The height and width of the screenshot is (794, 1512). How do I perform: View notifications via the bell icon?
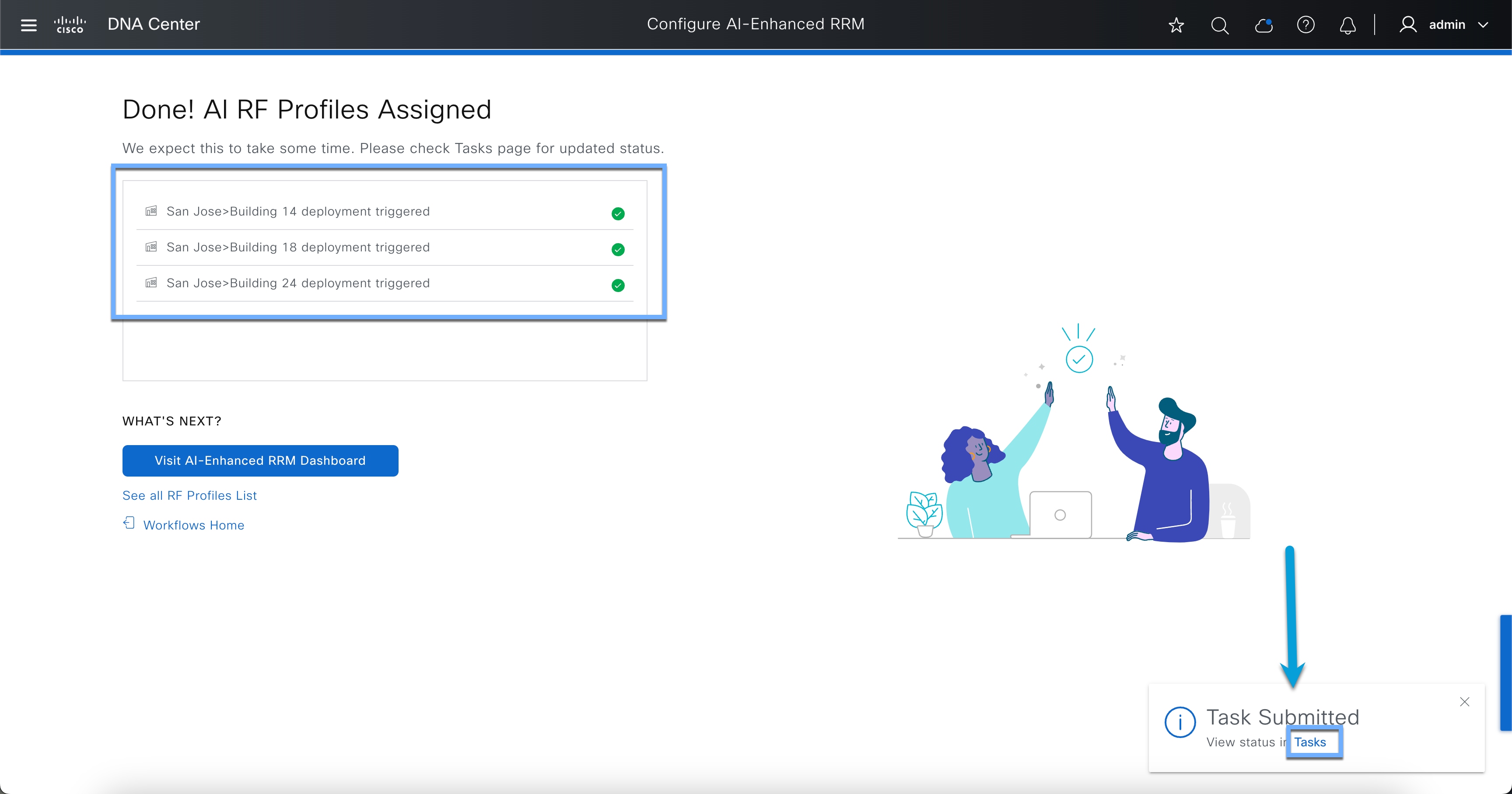pyautogui.click(x=1347, y=25)
